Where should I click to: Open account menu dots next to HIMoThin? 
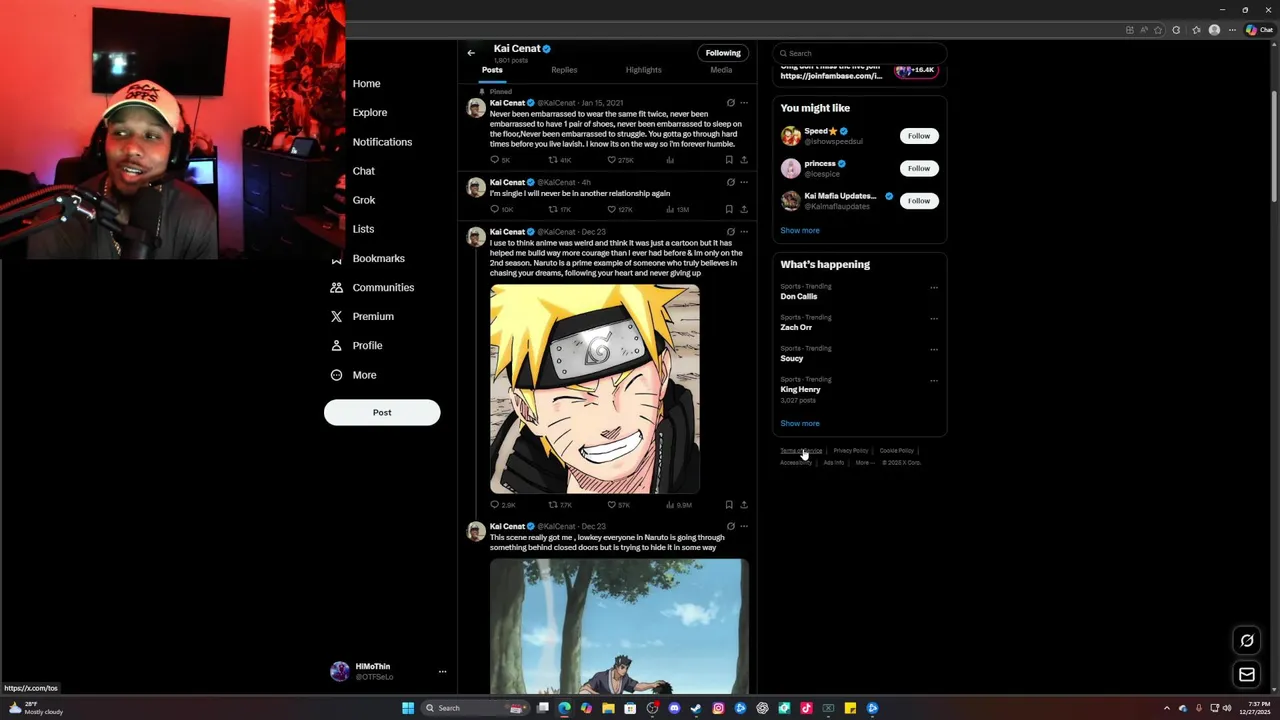pyautogui.click(x=442, y=672)
